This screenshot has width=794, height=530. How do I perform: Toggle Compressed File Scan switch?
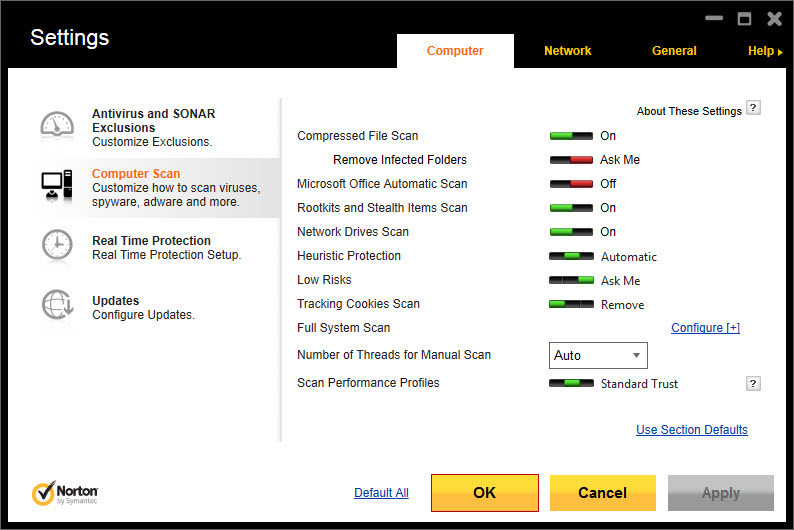pos(571,136)
